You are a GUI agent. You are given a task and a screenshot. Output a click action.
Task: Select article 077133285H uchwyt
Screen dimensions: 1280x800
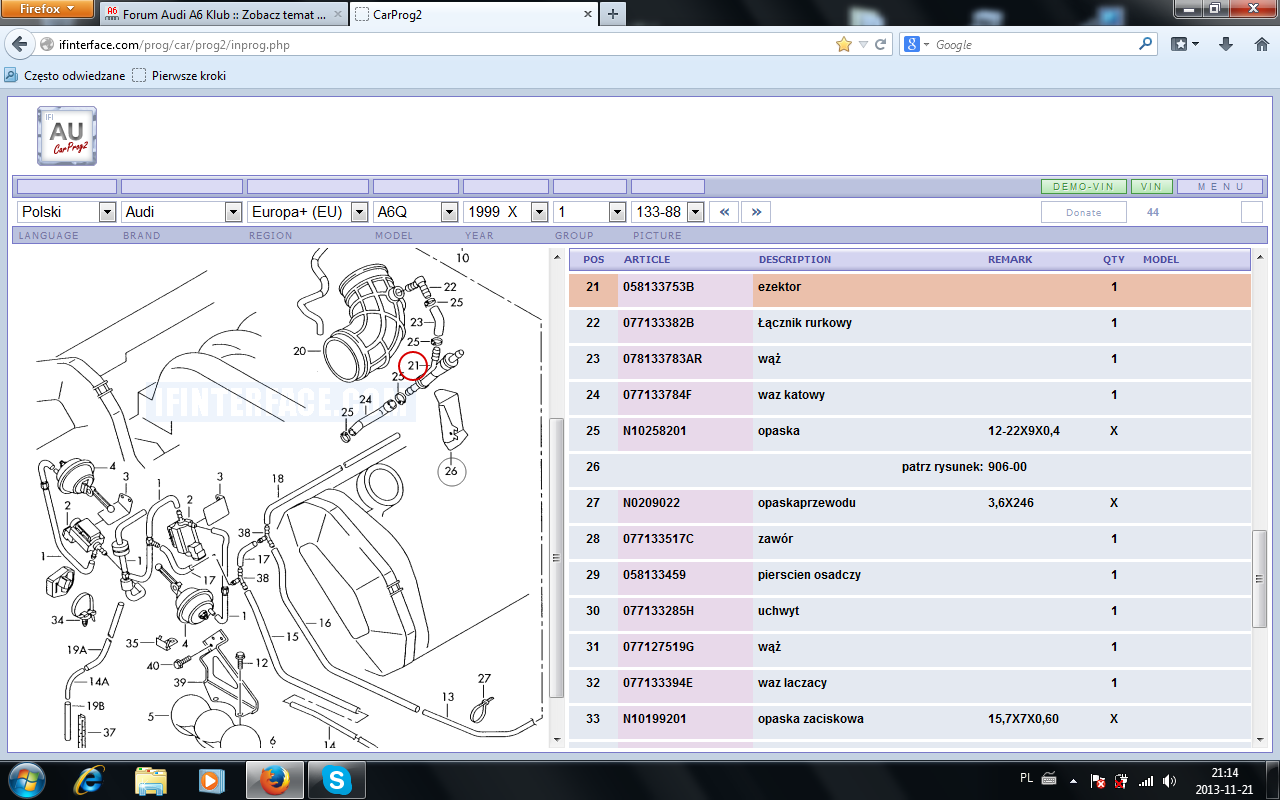pos(910,612)
